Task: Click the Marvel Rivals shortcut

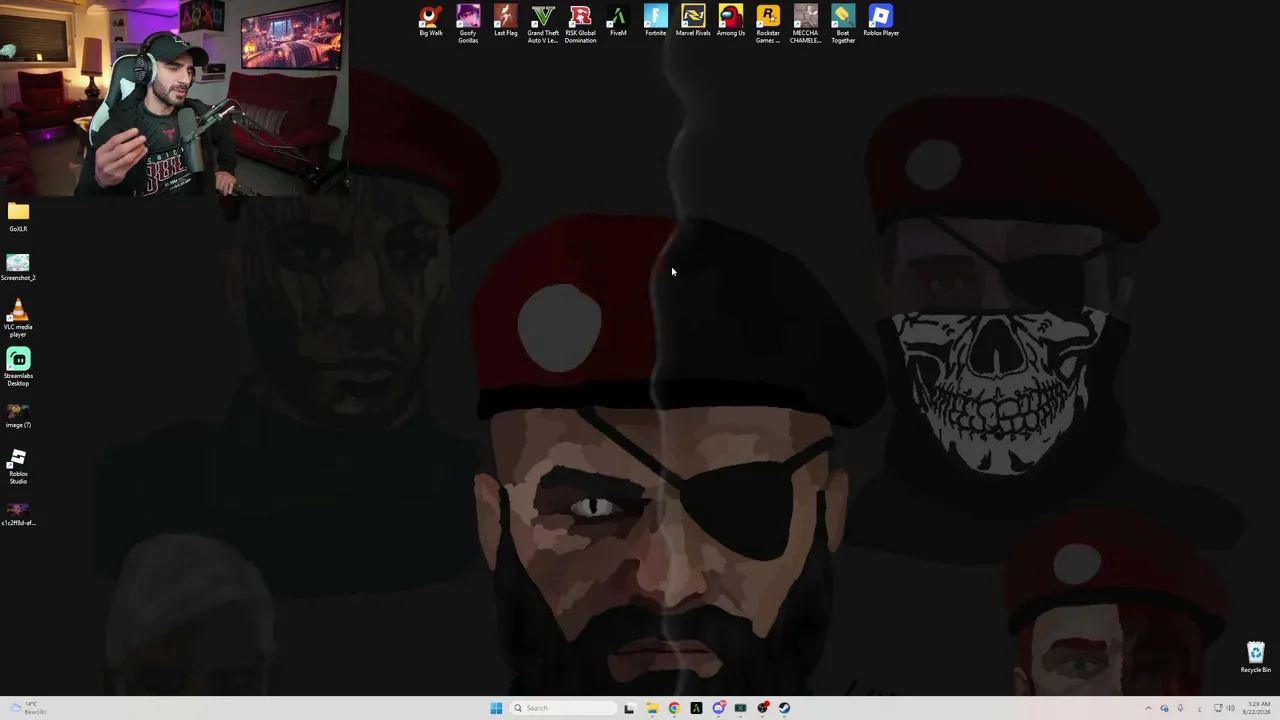Action: [x=693, y=21]
